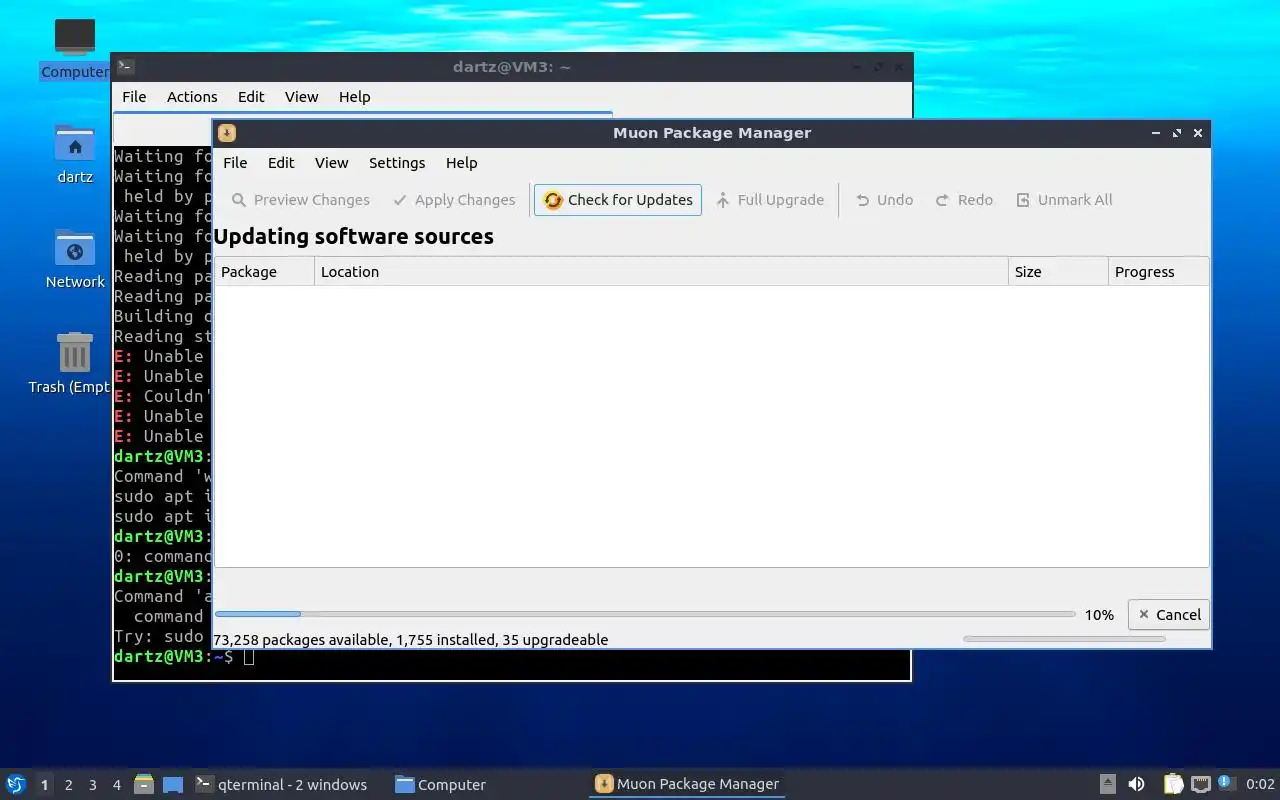1280x800 pixels.
Task: Open the terminal window's Edit menu
Action: tap(251, 97)
